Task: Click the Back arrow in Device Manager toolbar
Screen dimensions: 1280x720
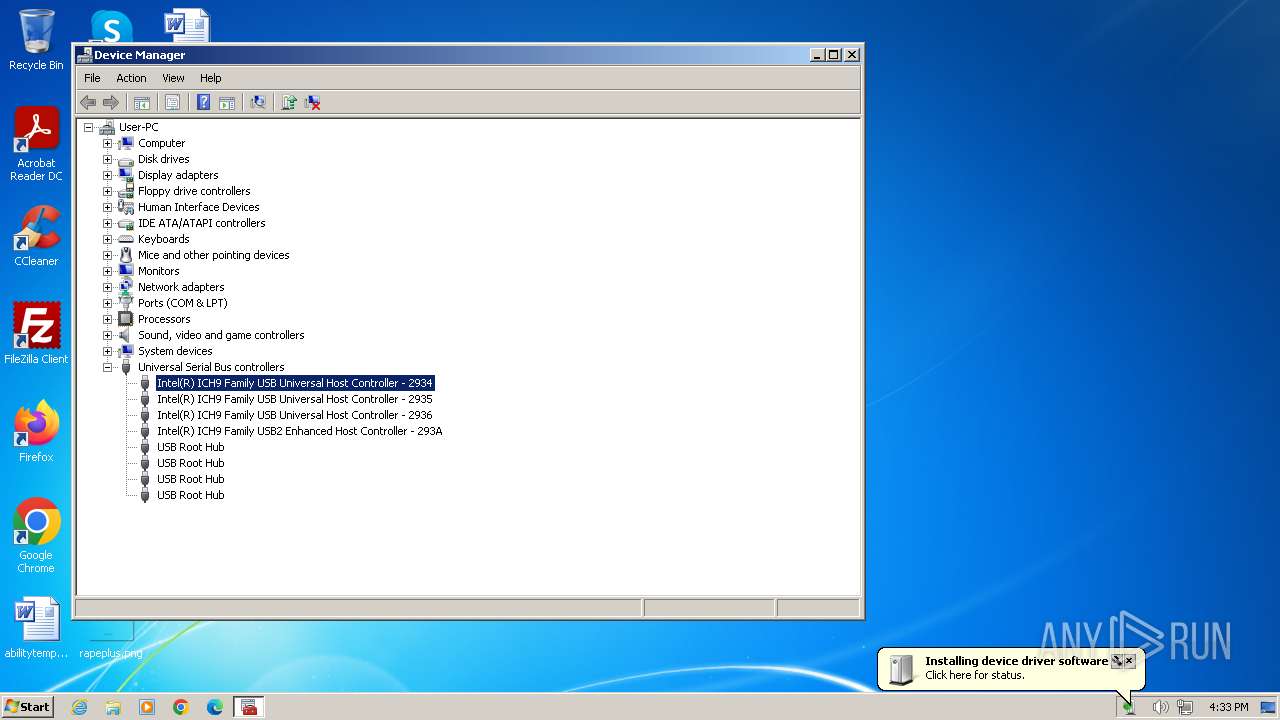Action: coord(88,102)
